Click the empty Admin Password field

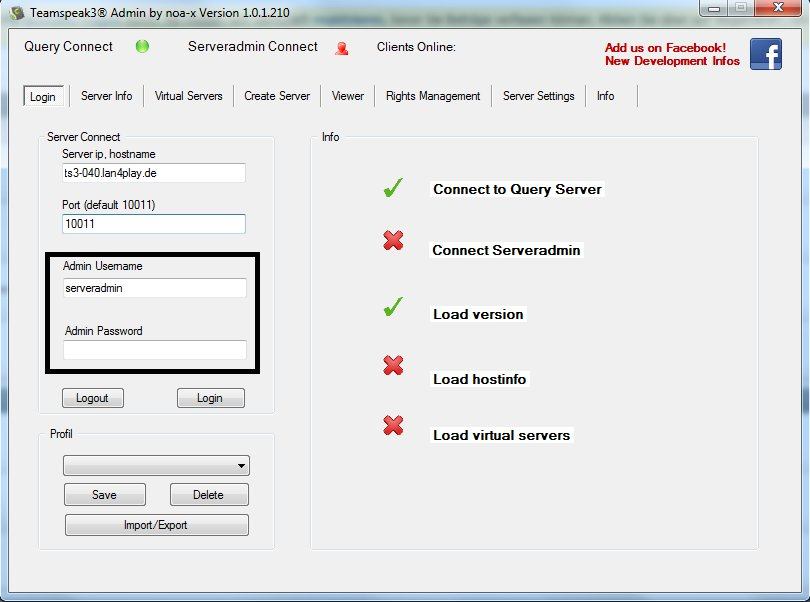point(155,350)
